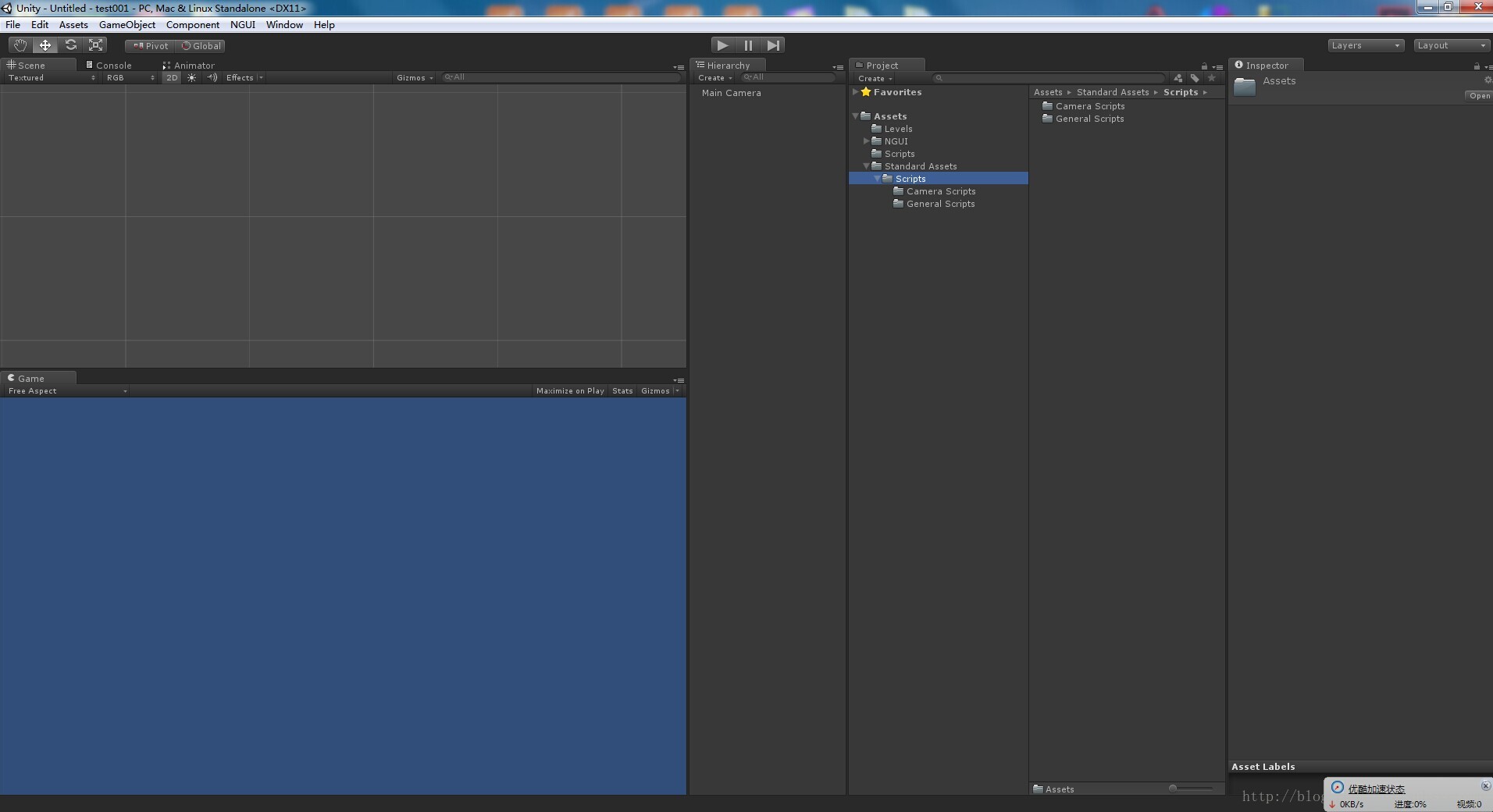Viewport: 1493px width, 812px height.
Task: Select Main Camera in Hierarchy
Action: (731, 93)
